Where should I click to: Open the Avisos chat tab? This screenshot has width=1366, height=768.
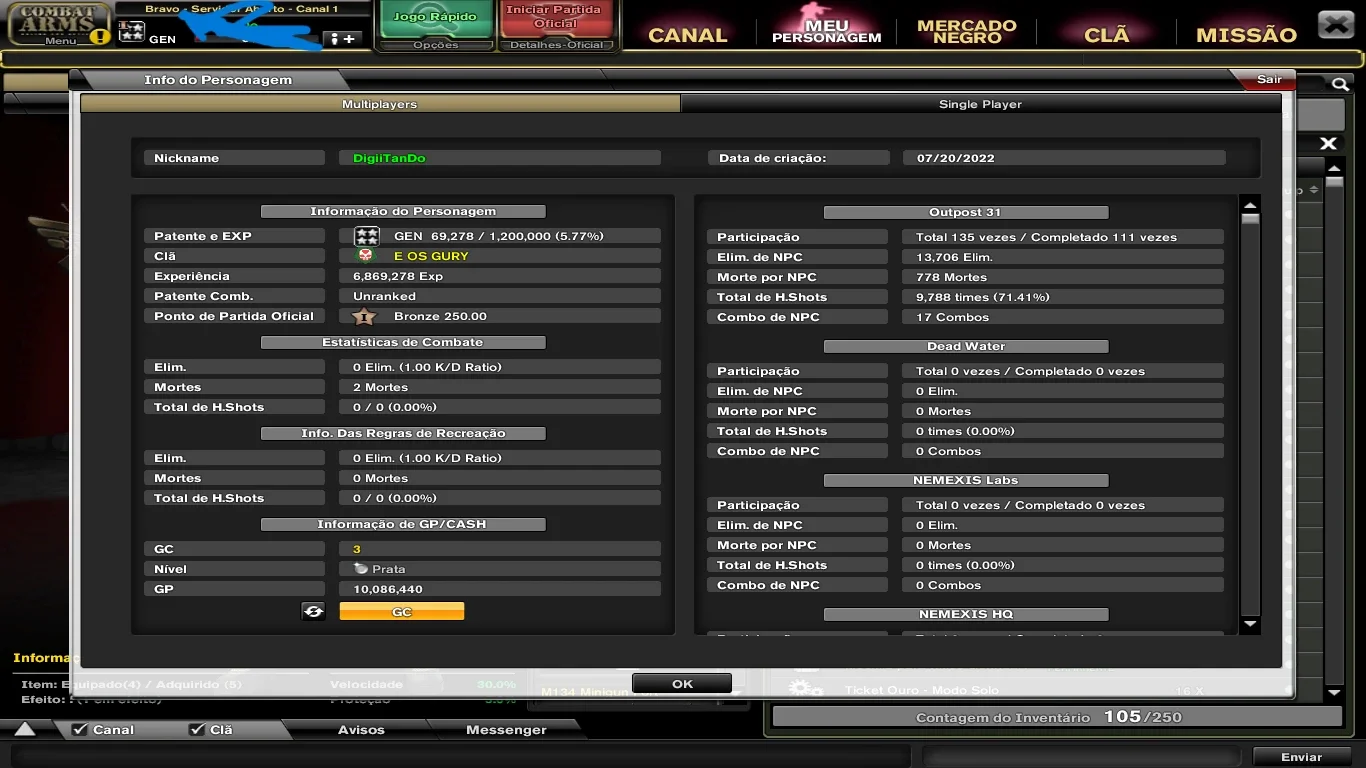tap(361, 730)
